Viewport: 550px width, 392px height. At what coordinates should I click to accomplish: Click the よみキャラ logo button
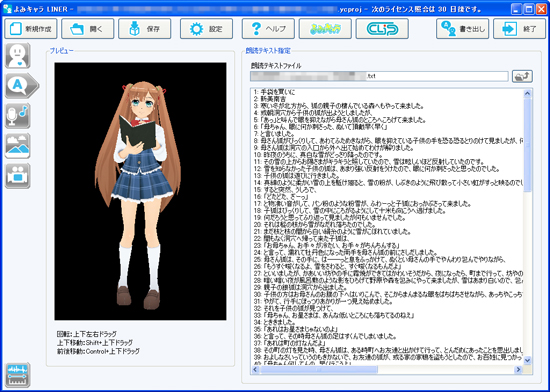pos(325,29)
